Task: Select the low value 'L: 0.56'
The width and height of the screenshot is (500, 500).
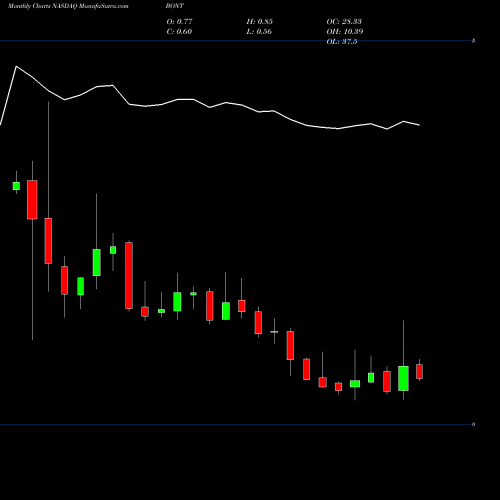Action: pyautogui.click(x=259, y=32)
